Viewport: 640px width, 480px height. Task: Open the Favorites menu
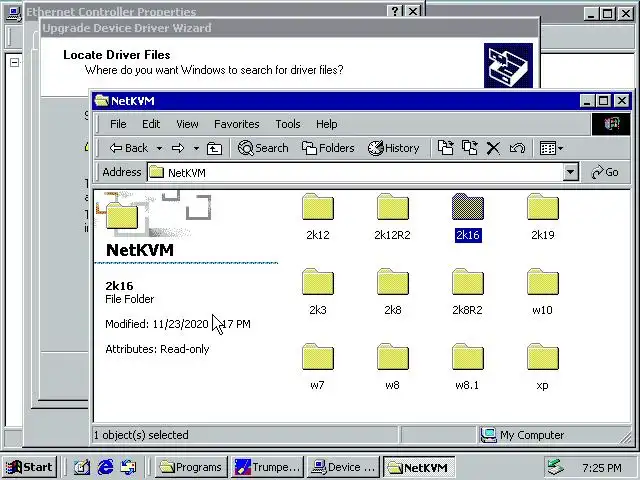tap(237, 124)
